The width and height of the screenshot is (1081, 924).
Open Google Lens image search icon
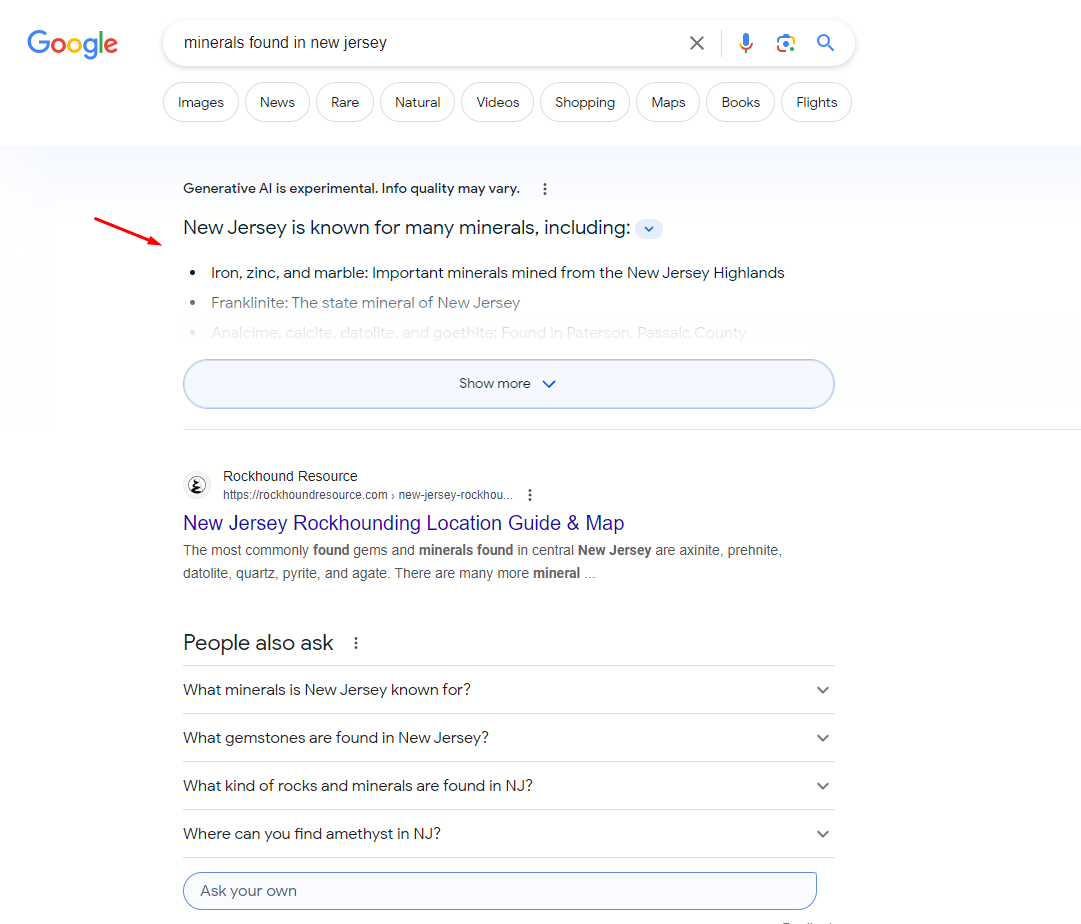click(785, 43)
